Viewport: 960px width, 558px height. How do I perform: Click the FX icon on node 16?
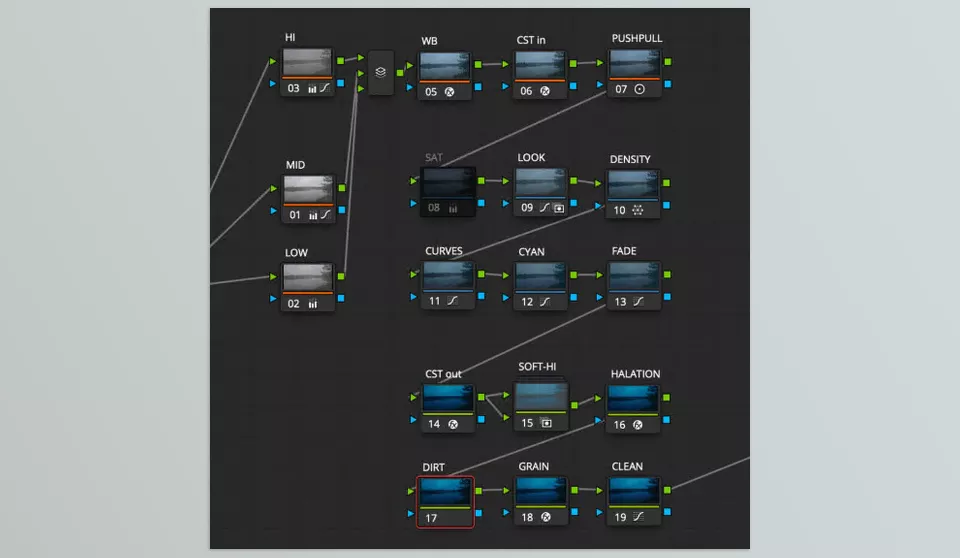[x=638, y=425]
